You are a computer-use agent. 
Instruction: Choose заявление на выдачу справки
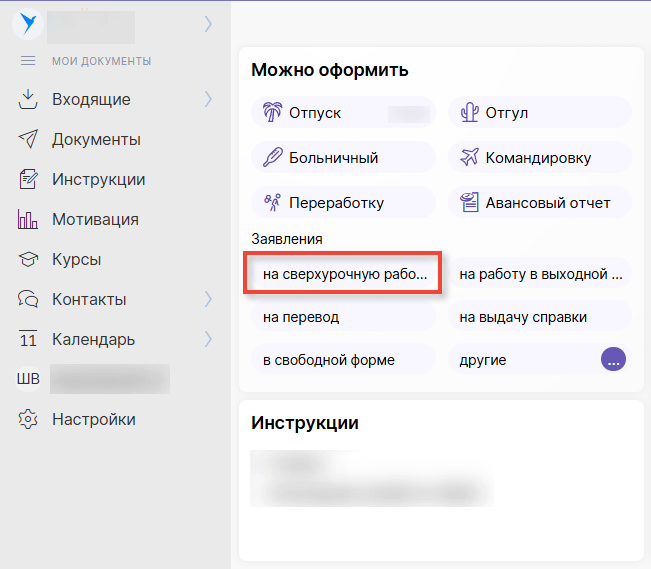pos(538,317)
